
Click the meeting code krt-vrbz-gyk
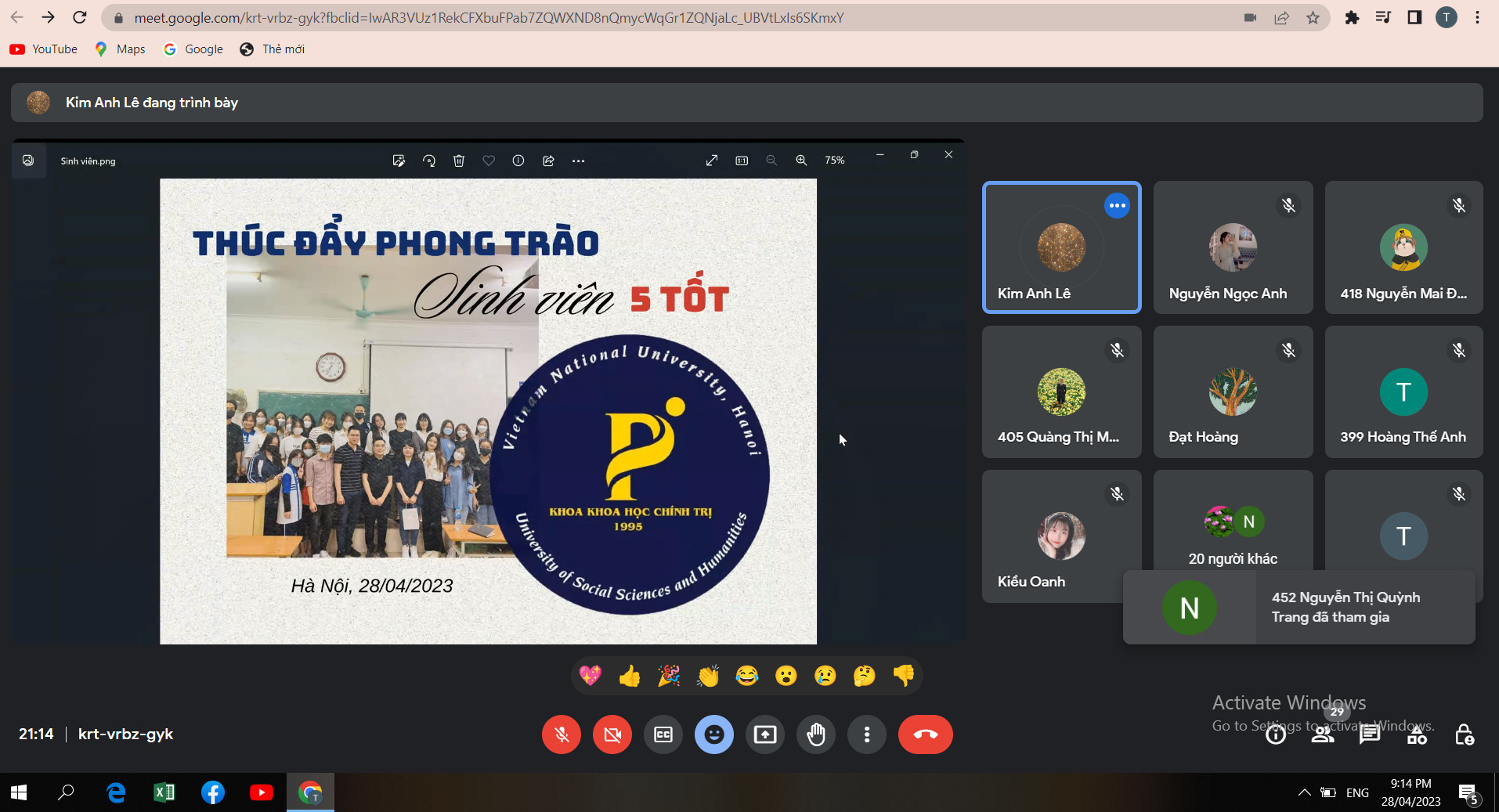point(125,734)
